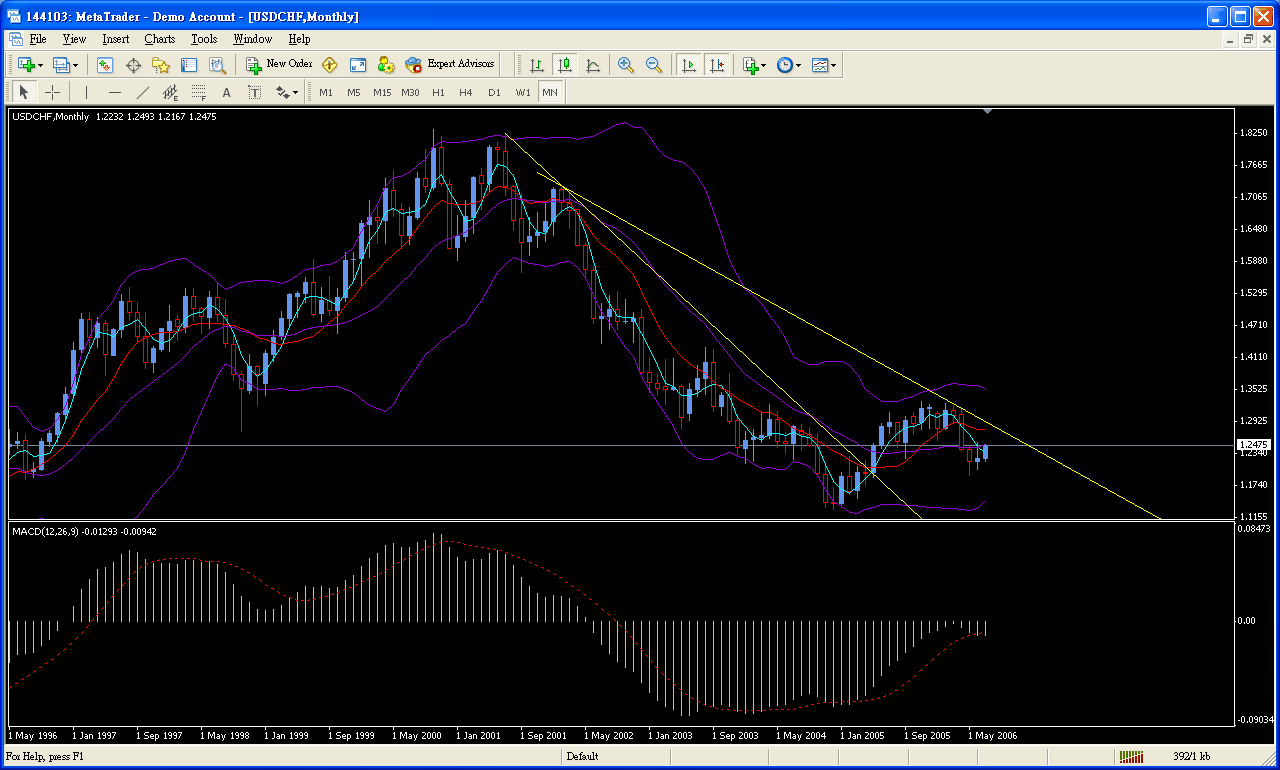The image size is (1280, 770).
Task: Click the New Order button
Action: (x=279, y=64)
